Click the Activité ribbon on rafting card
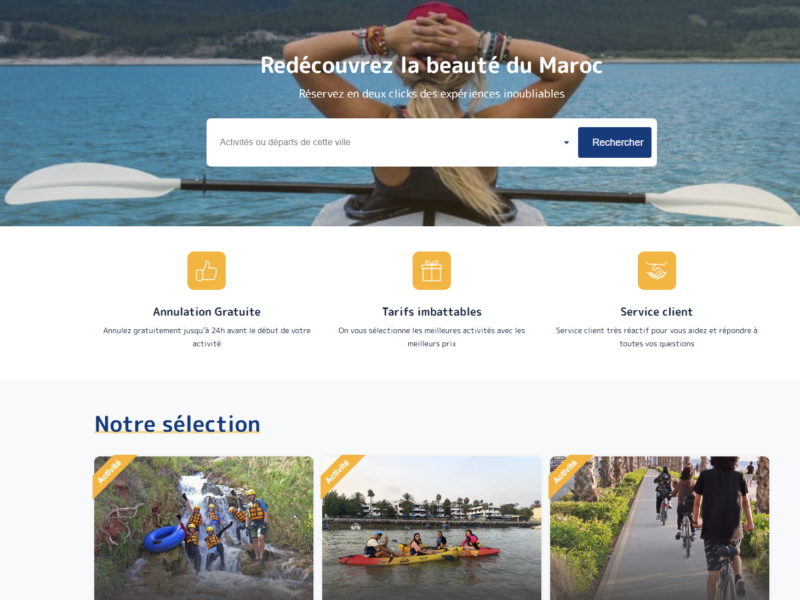This screenshot has height=600, width=800. click(110, 472)
